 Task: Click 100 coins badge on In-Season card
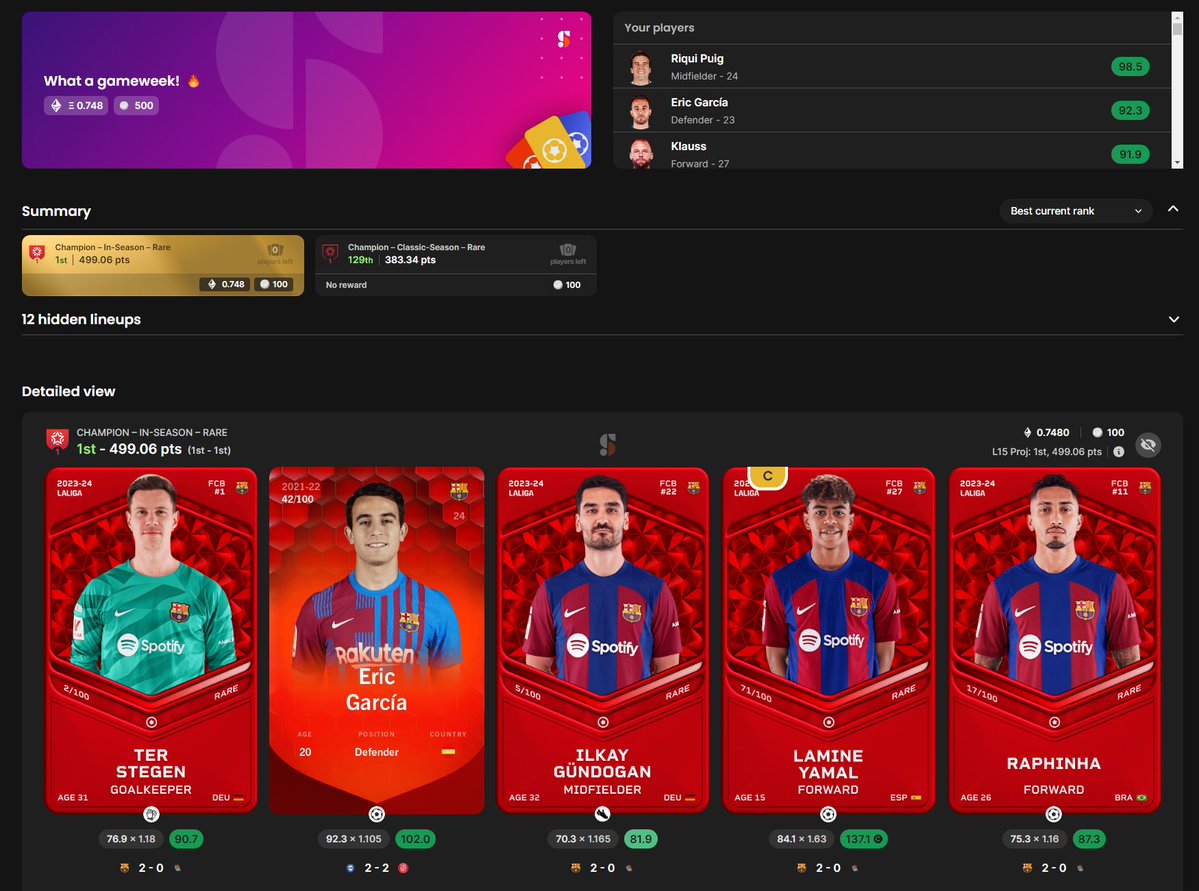[x=273, y=284]
